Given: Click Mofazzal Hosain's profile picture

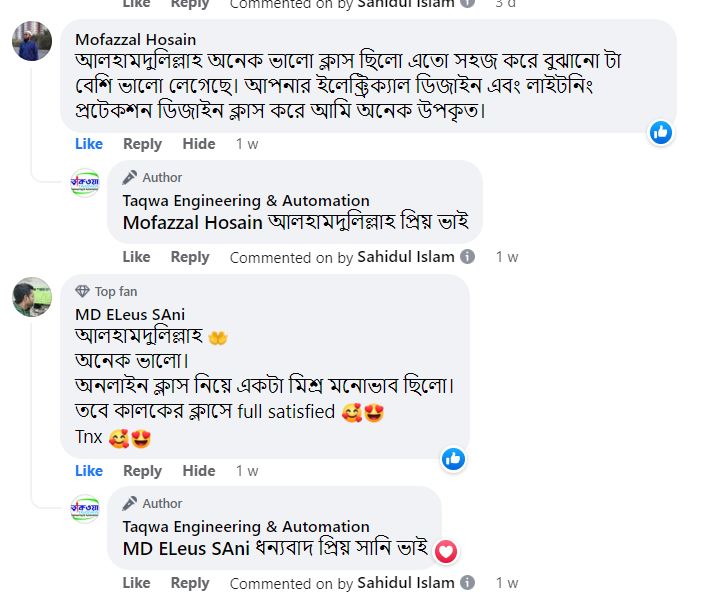Looking at the screenshot, I should click(x=31, y=42).
